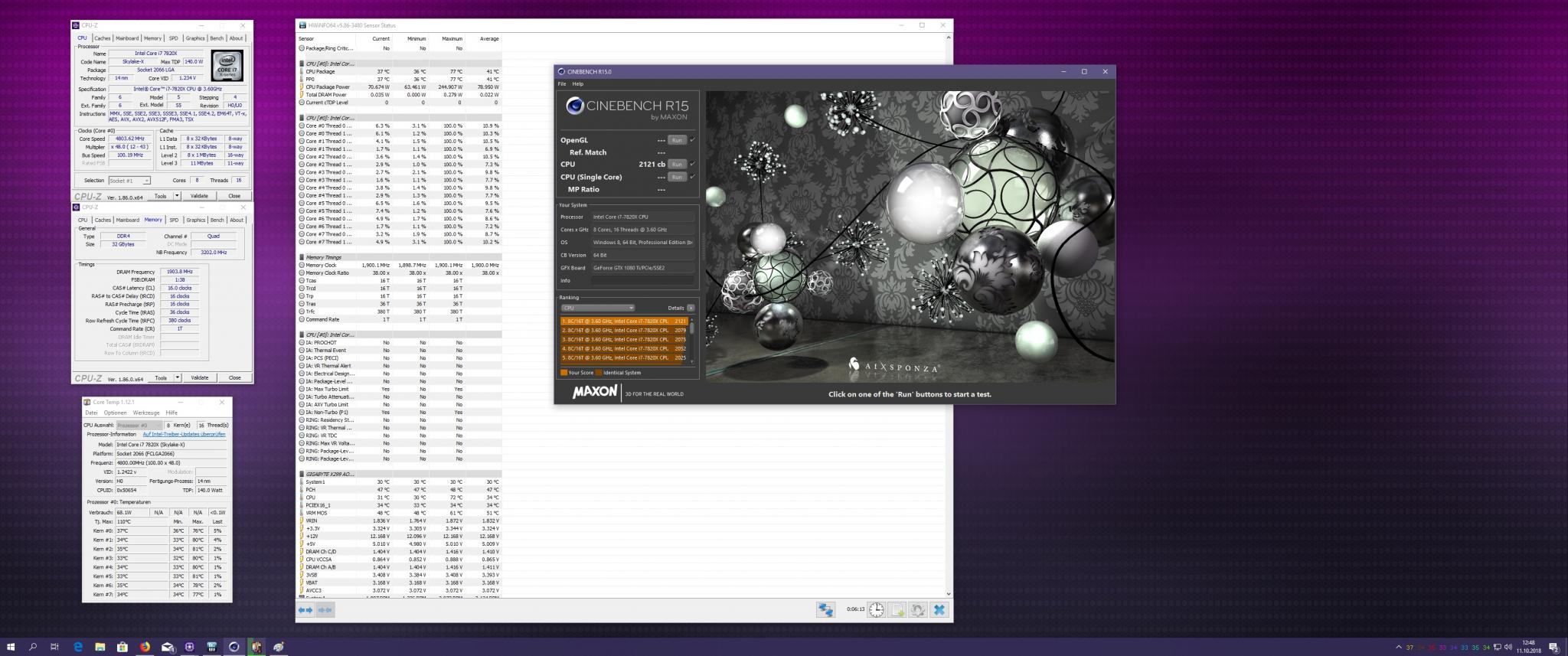
Task: Open Core Temp CPU Auswahl dropdown
Action: point(139,425)
